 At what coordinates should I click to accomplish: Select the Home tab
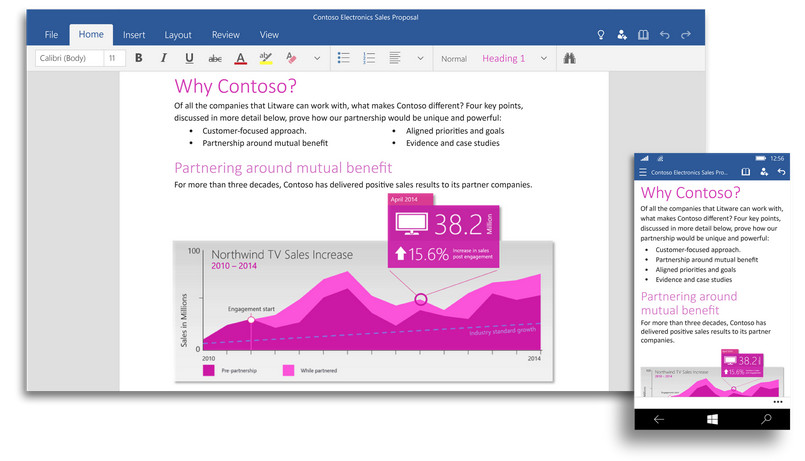pyautogui.click(x=91, y=34)
